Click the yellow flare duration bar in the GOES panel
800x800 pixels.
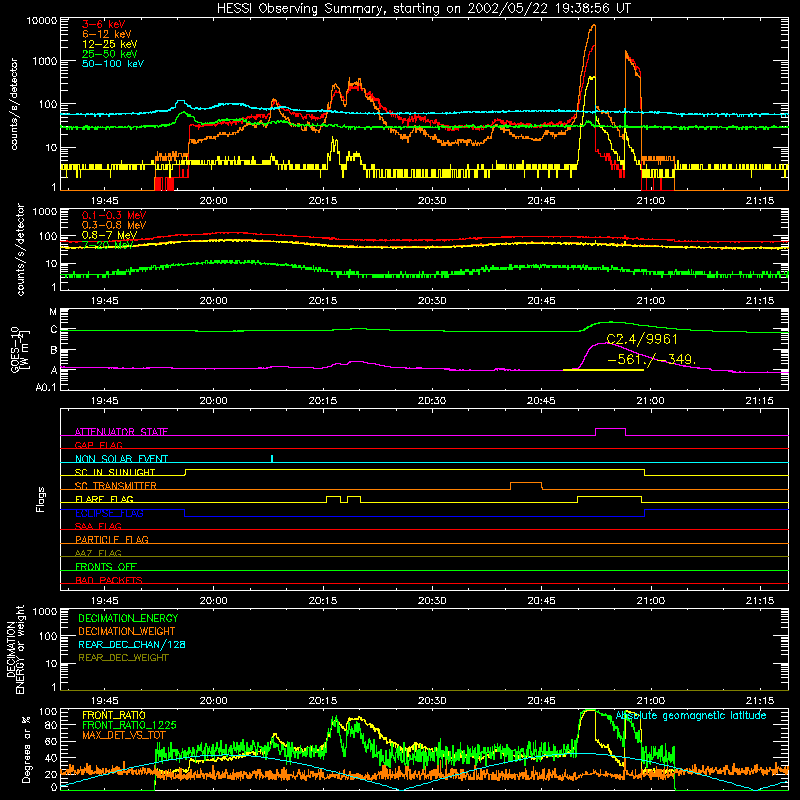click(603, 369)
